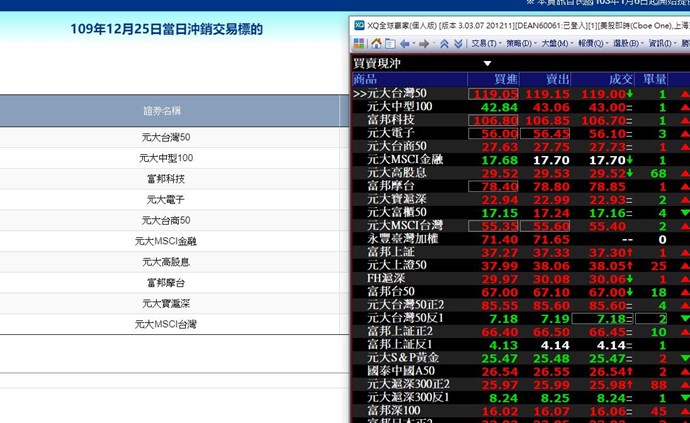690x423 pixels.
Task: Expand the 買賣現沖 list dropdown triangle
Action: point(487,63)
